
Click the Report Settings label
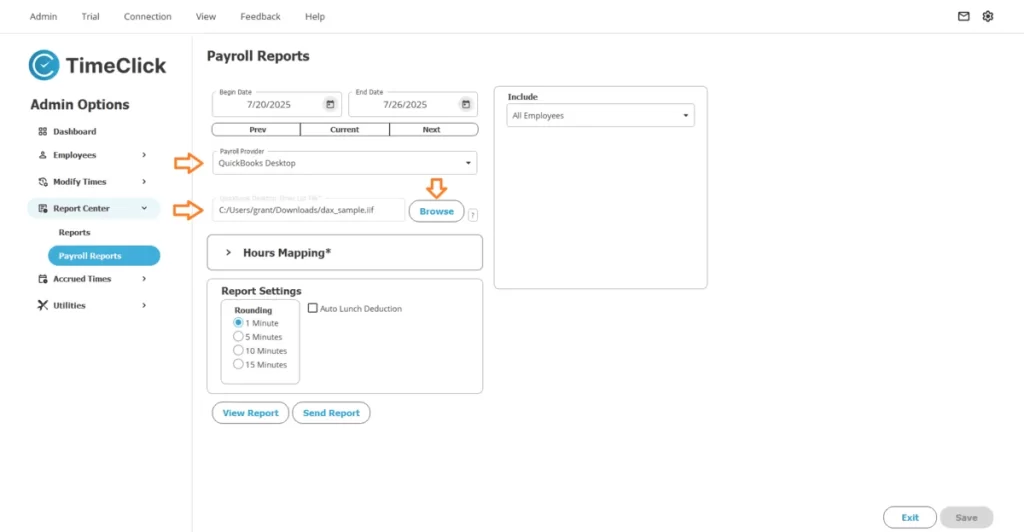(261, 291)
